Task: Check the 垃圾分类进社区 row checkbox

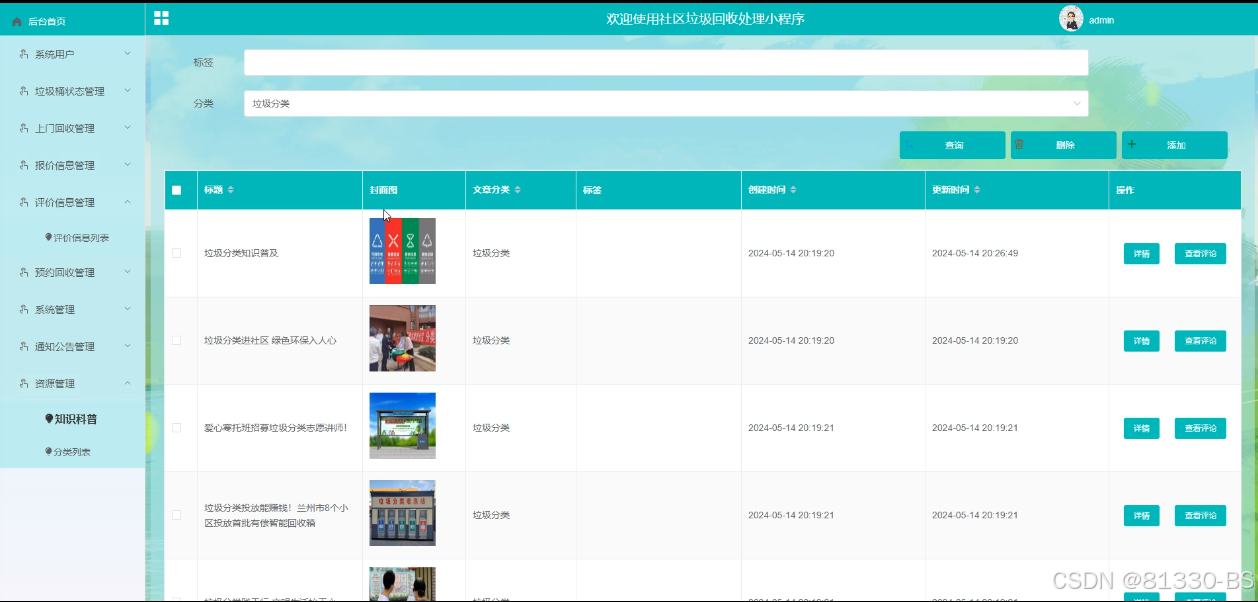Action: pos(177,340)
